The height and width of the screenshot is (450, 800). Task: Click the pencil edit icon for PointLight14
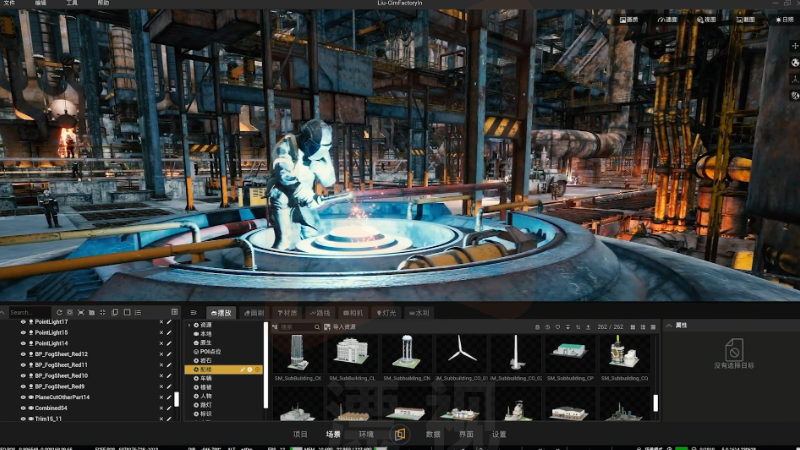coord(169,343)
